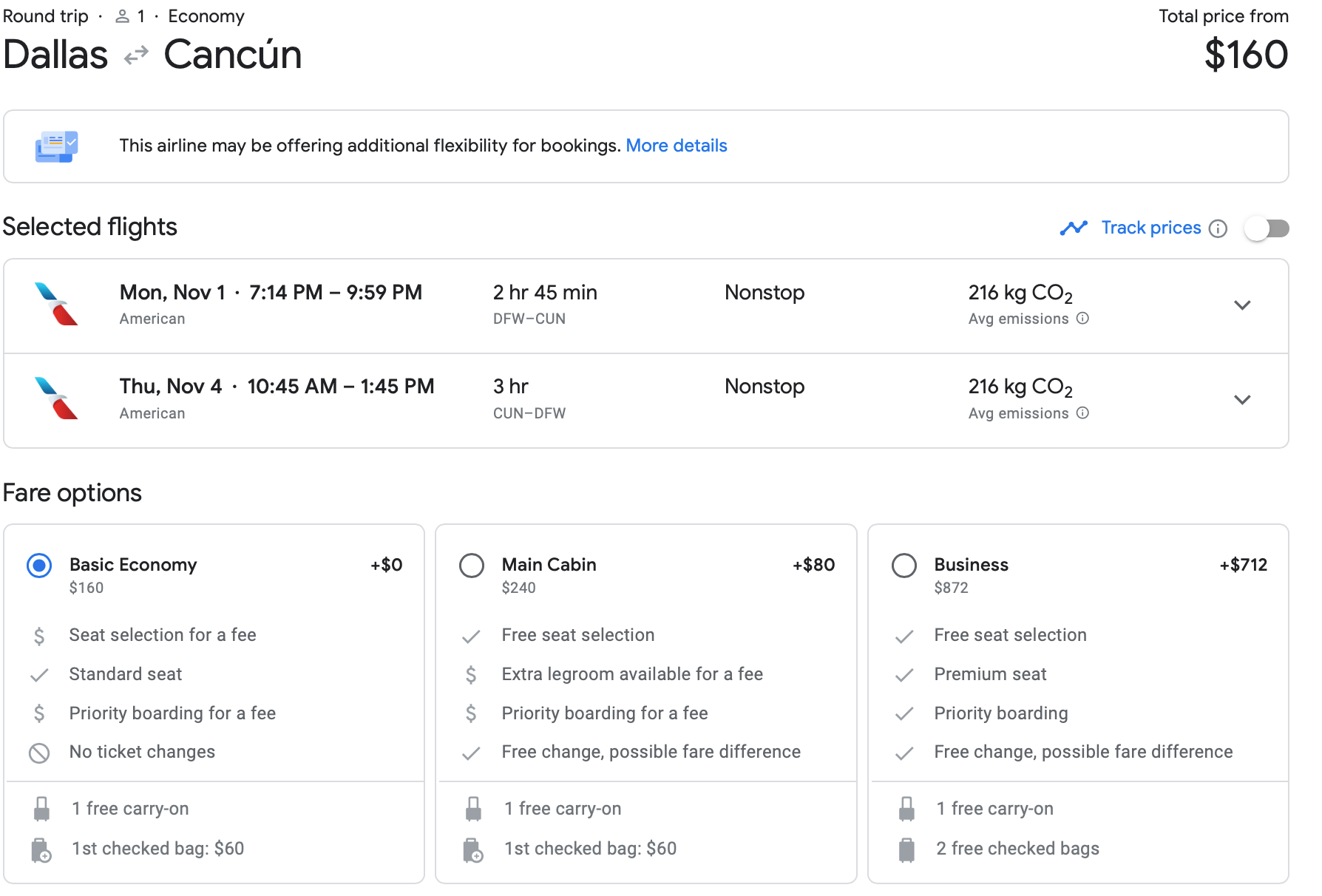Click Basic Economy checked bag icon
Image resolution: width=1322 pixels, height=896 pixels.
pyautogui.click(x=42, y=850)
